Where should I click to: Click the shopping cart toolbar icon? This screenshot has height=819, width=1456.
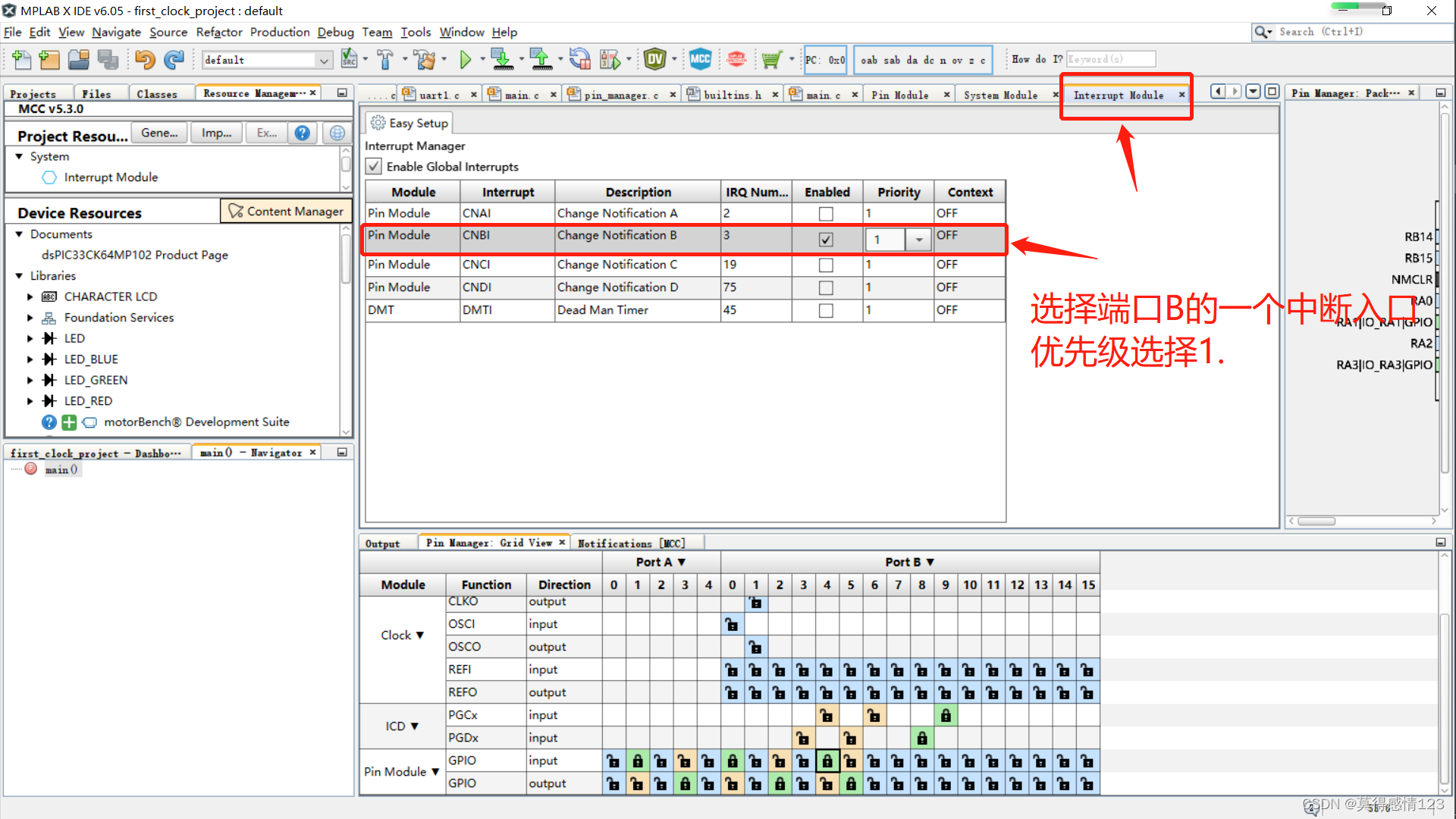(x=771, y=59)
